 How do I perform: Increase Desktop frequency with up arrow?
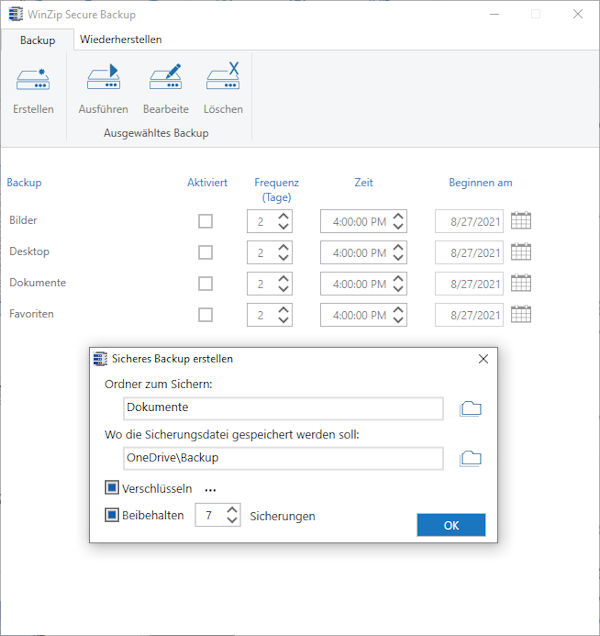click(x=283, y=247)
